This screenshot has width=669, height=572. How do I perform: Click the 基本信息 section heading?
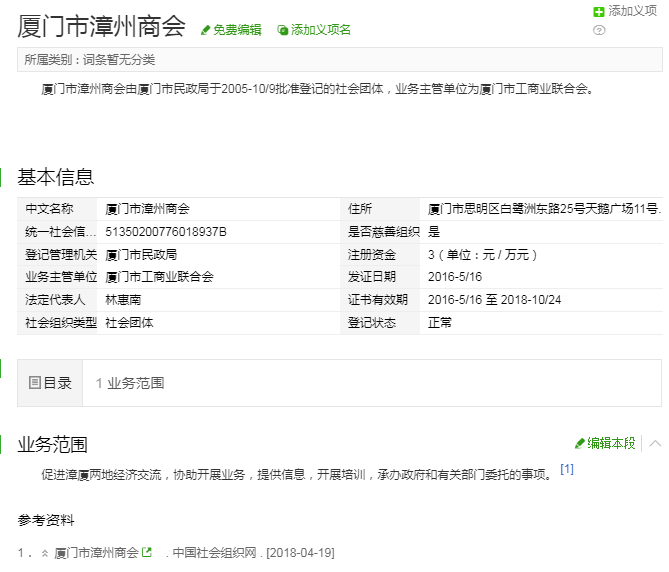[55, 177]
